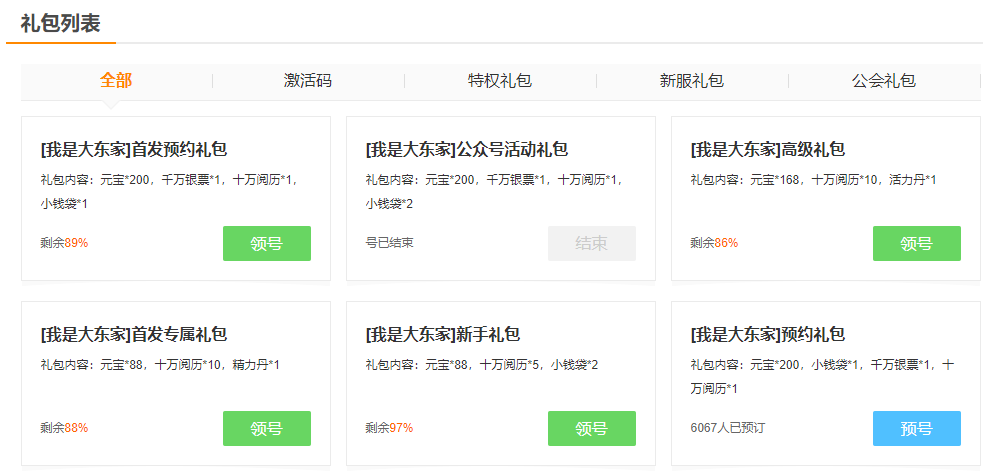Open the 激活码 tab
Image resolution: width=983 pixels, height=476 pixels.
coord(308,81)
